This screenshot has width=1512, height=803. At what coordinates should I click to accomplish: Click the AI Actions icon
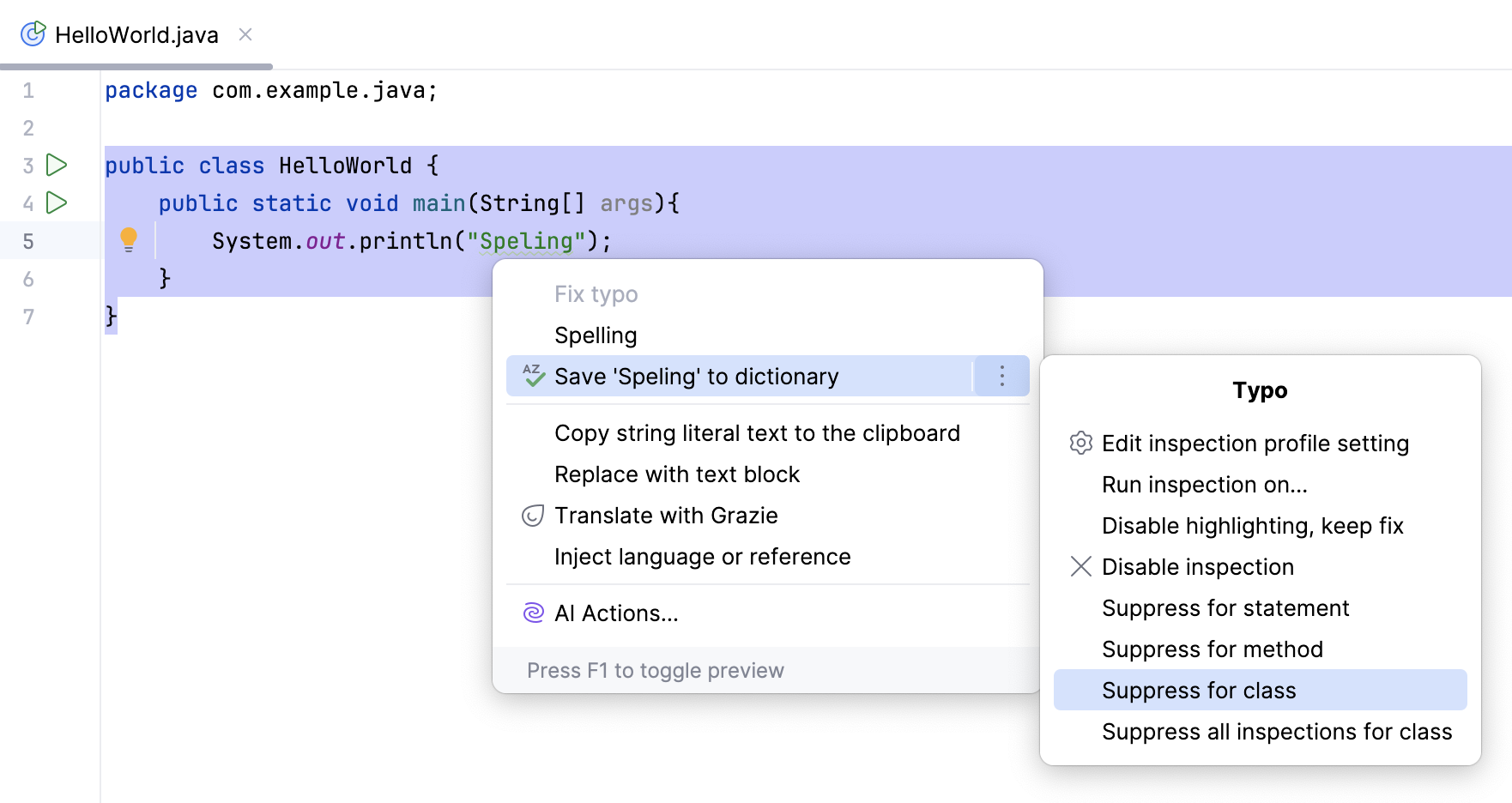pyautogui.click(x=532, y=613)
